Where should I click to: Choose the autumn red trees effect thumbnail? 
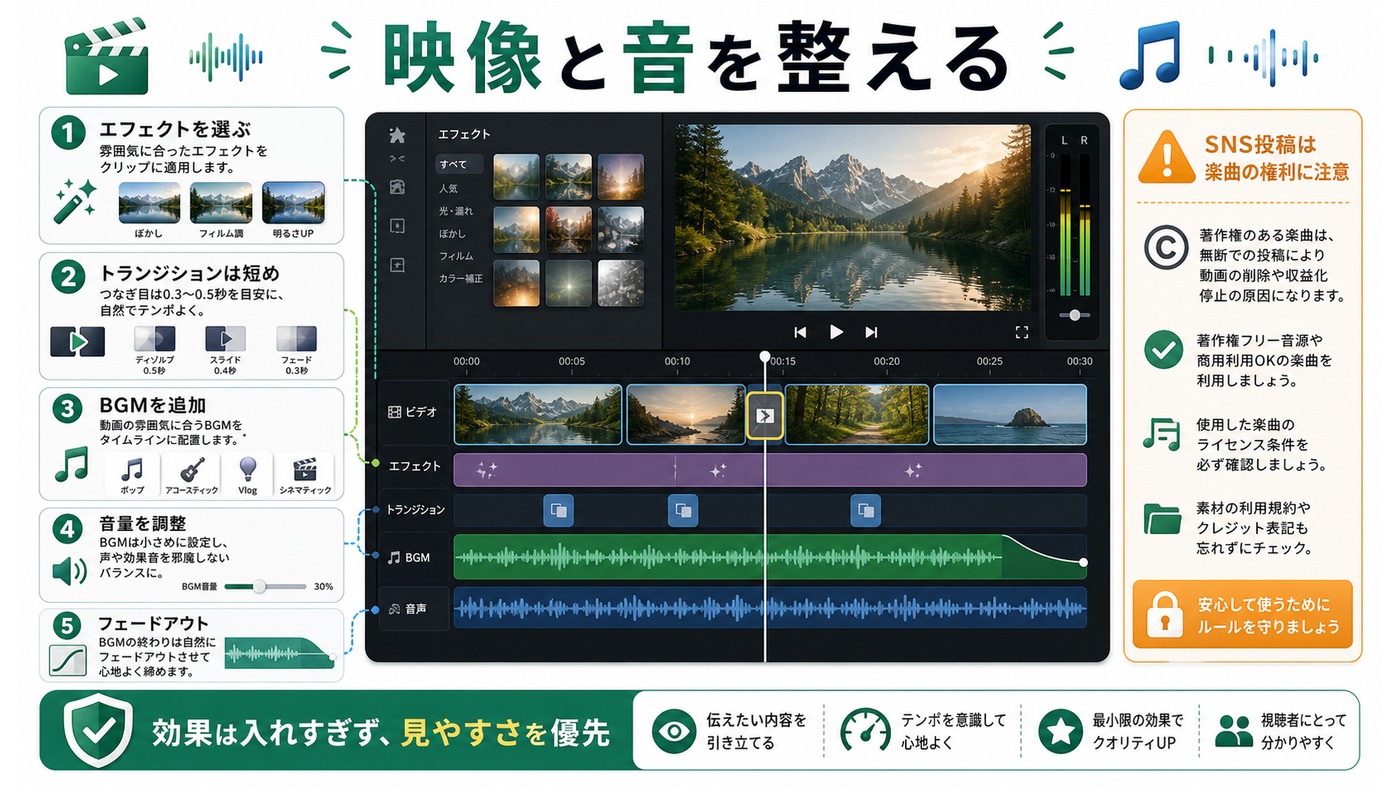[x=568, y=229]
